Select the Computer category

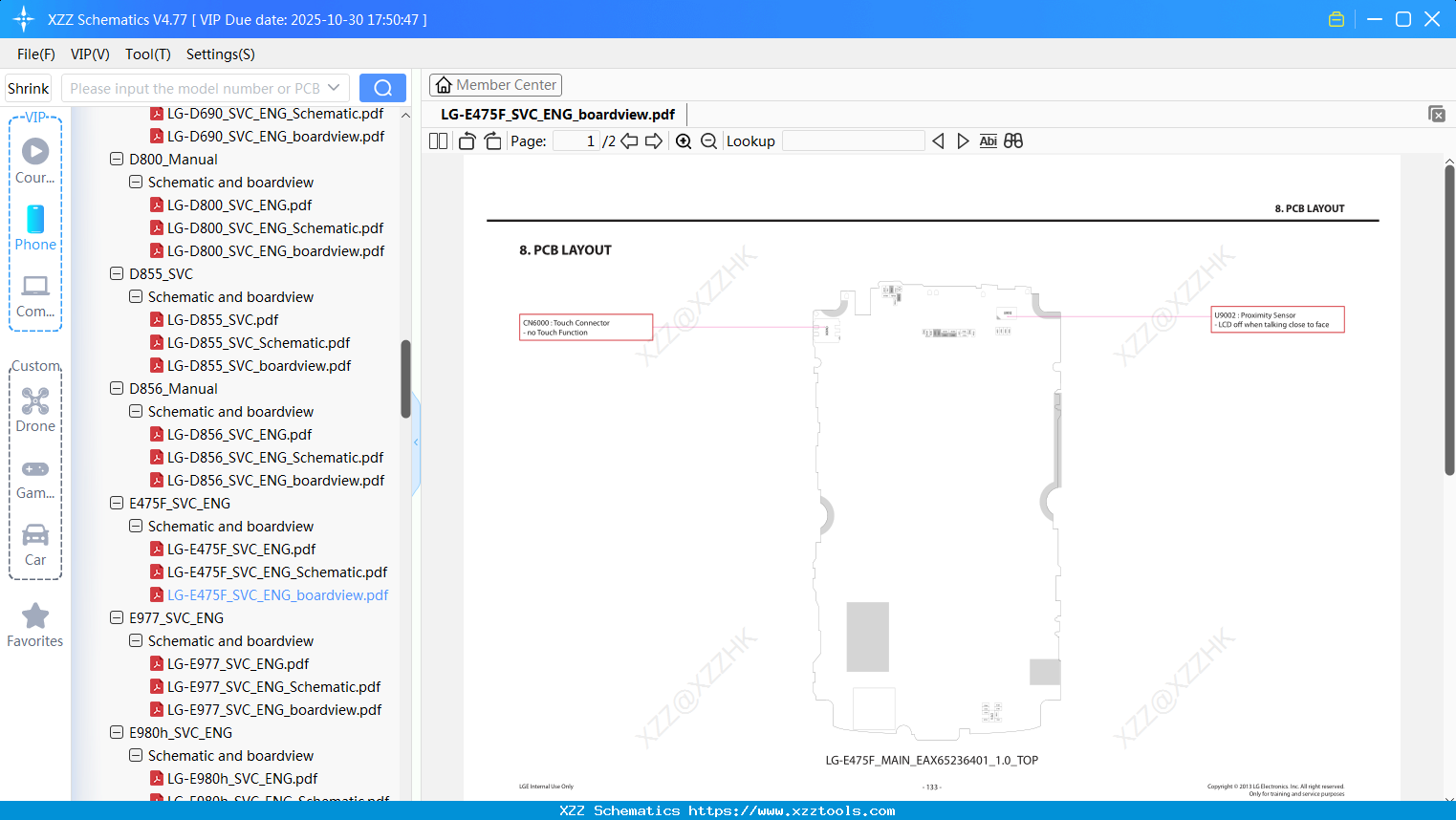pos(35,296)
